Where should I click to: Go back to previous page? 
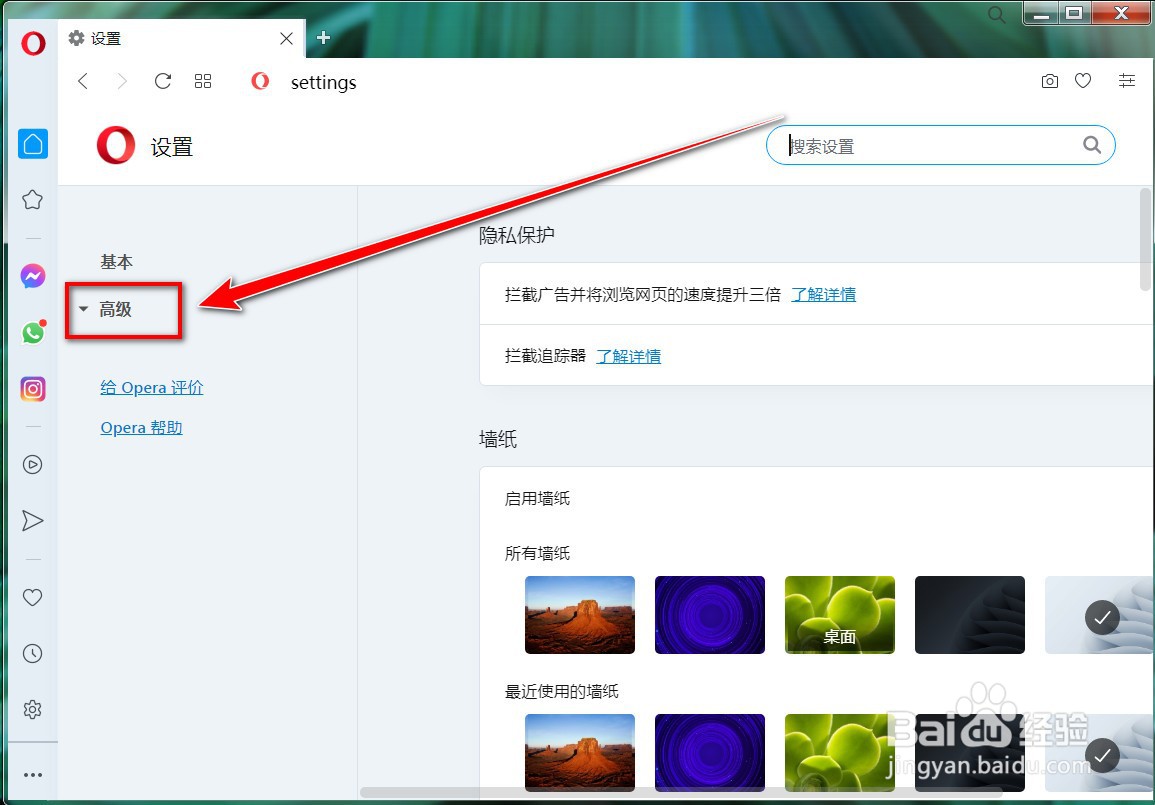coord(83,81)
